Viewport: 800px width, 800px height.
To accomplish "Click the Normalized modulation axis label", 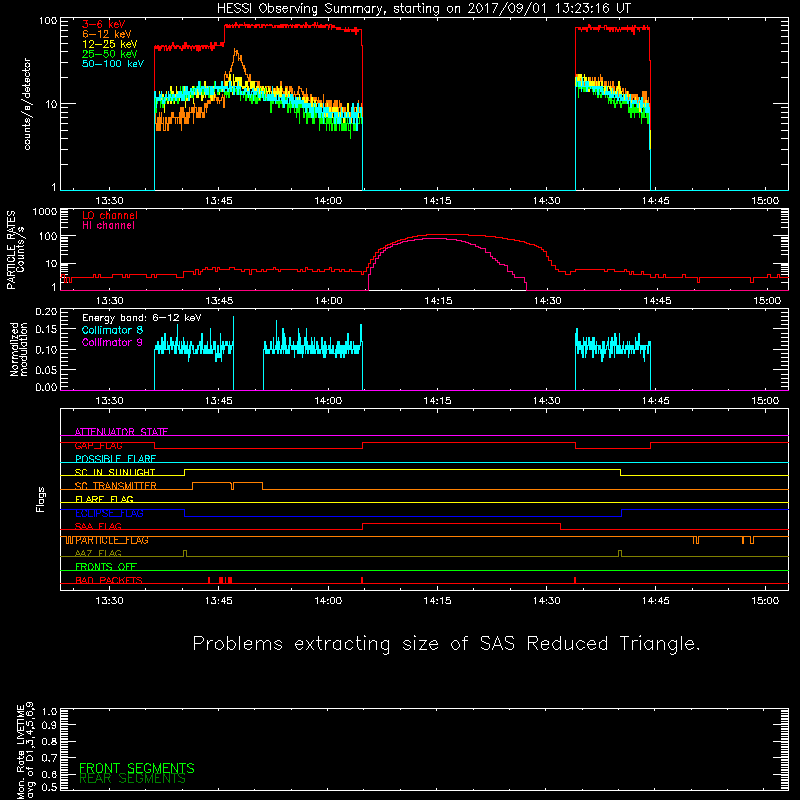I will tap(19, 349).
